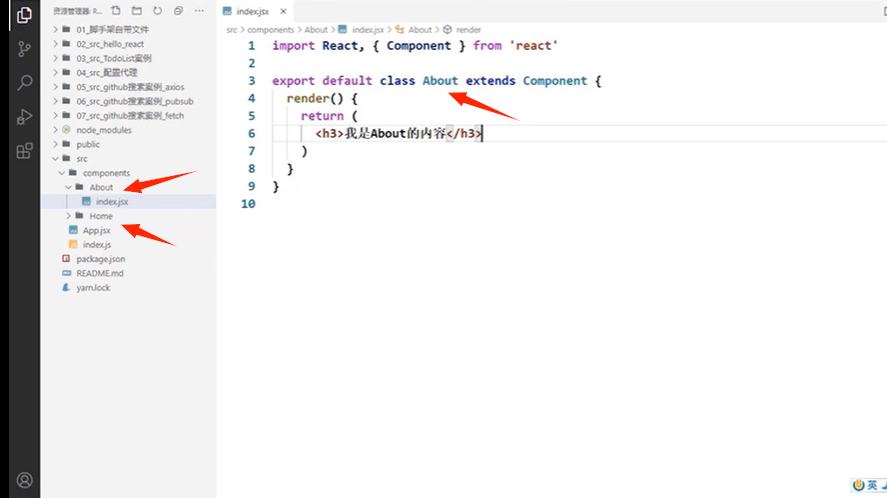Open the Accounts menu icon

[24, 480]
